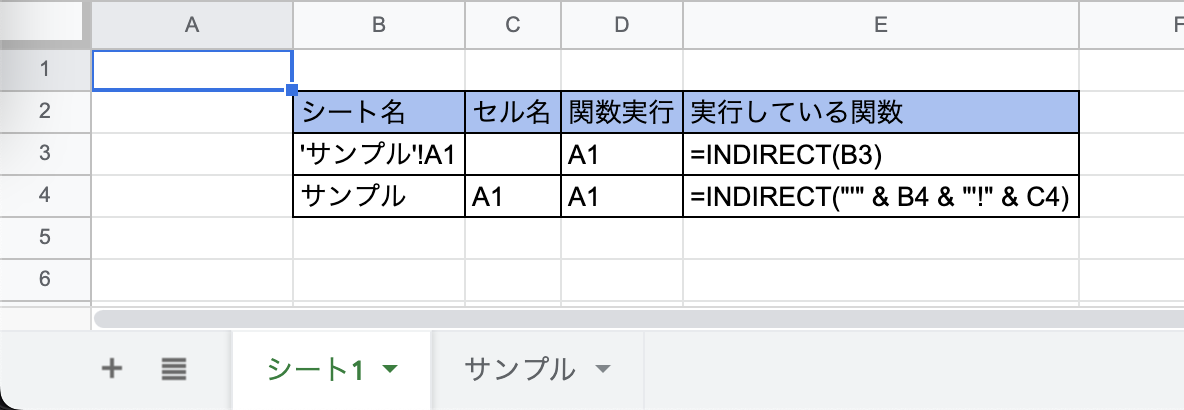Click the シート名 header cell

379,112
